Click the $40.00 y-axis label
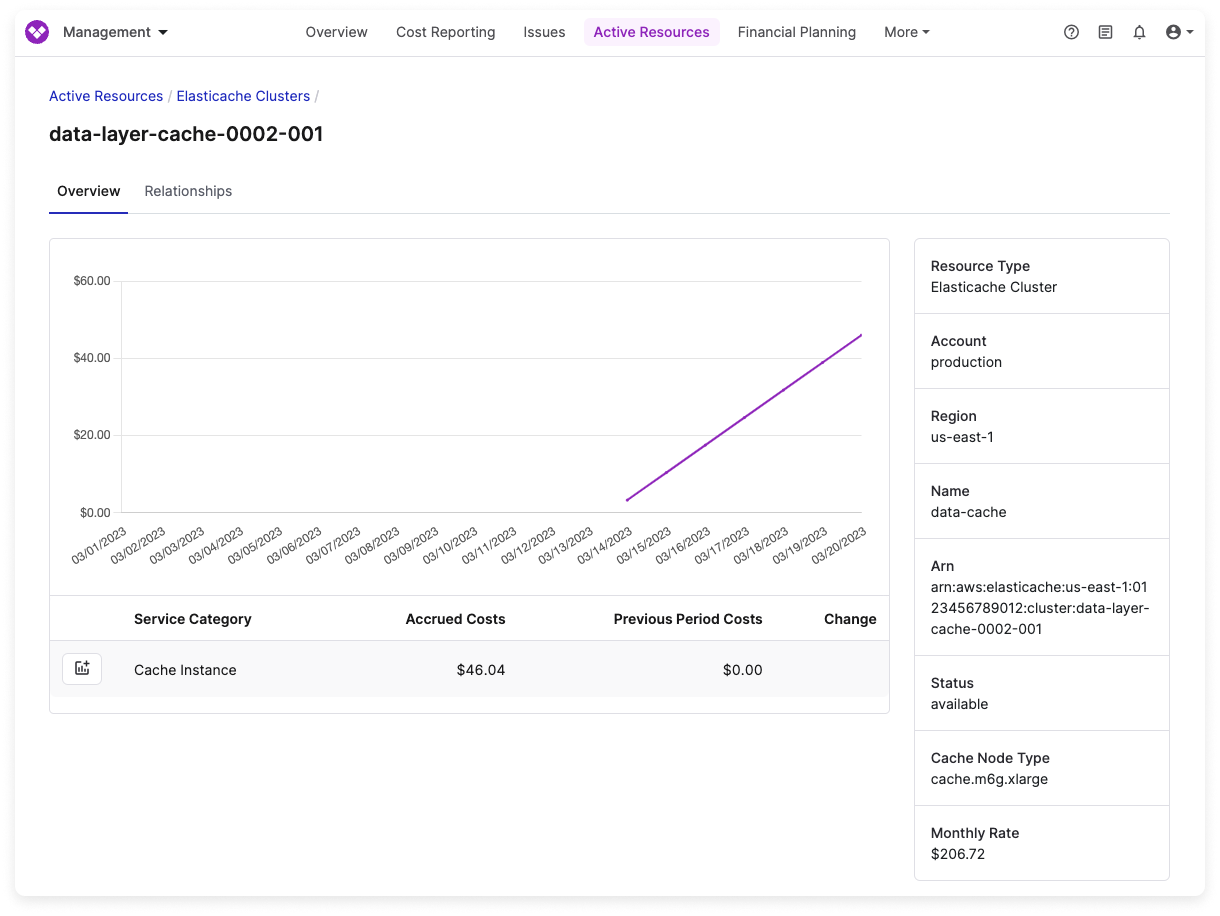 tap(92, 358)
